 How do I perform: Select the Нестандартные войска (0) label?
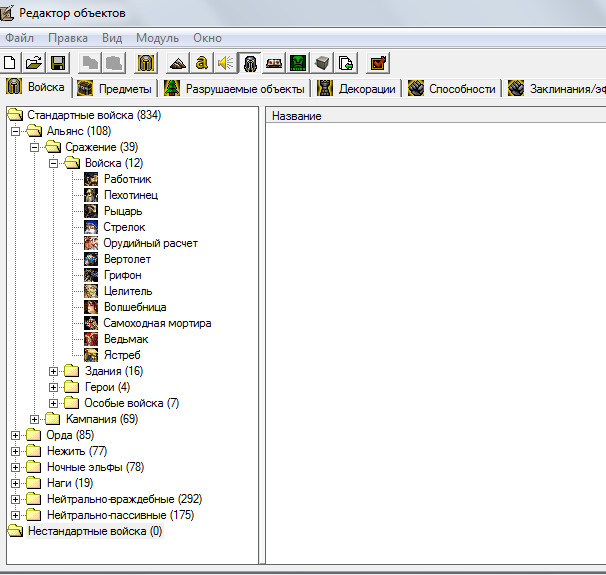pos(95,531)
